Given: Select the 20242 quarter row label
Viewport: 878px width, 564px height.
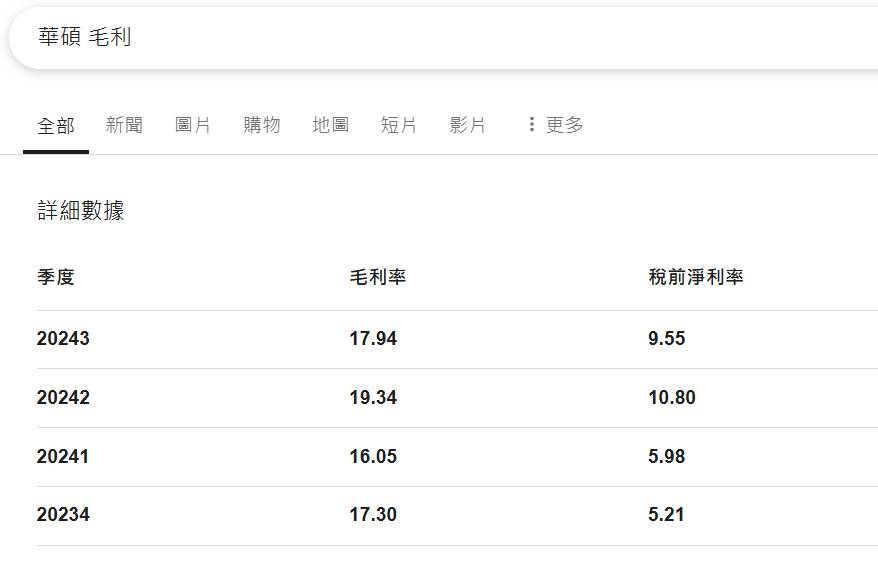Looking at the screenshot, I should (x=63, y=398).
